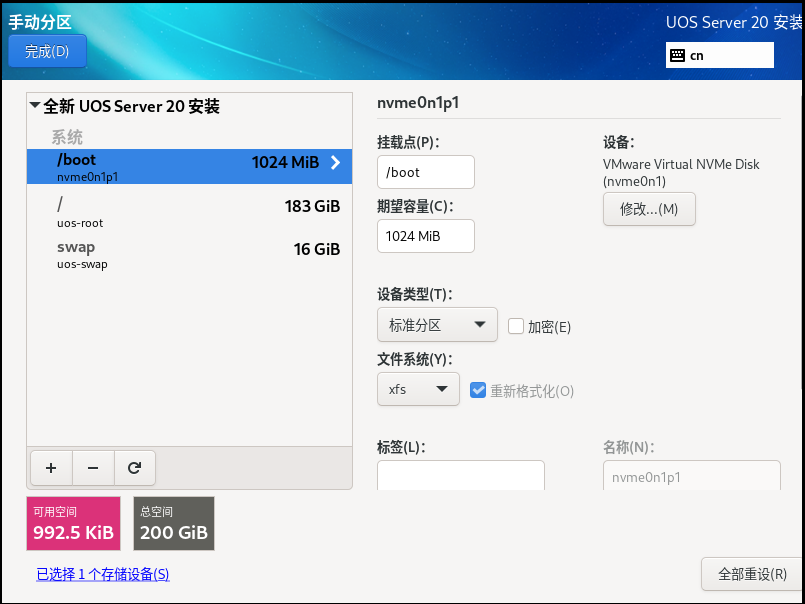This screenshot has height=604, width=805.
Task: Select the / uos-root partition row
Action: pos(189,212)
